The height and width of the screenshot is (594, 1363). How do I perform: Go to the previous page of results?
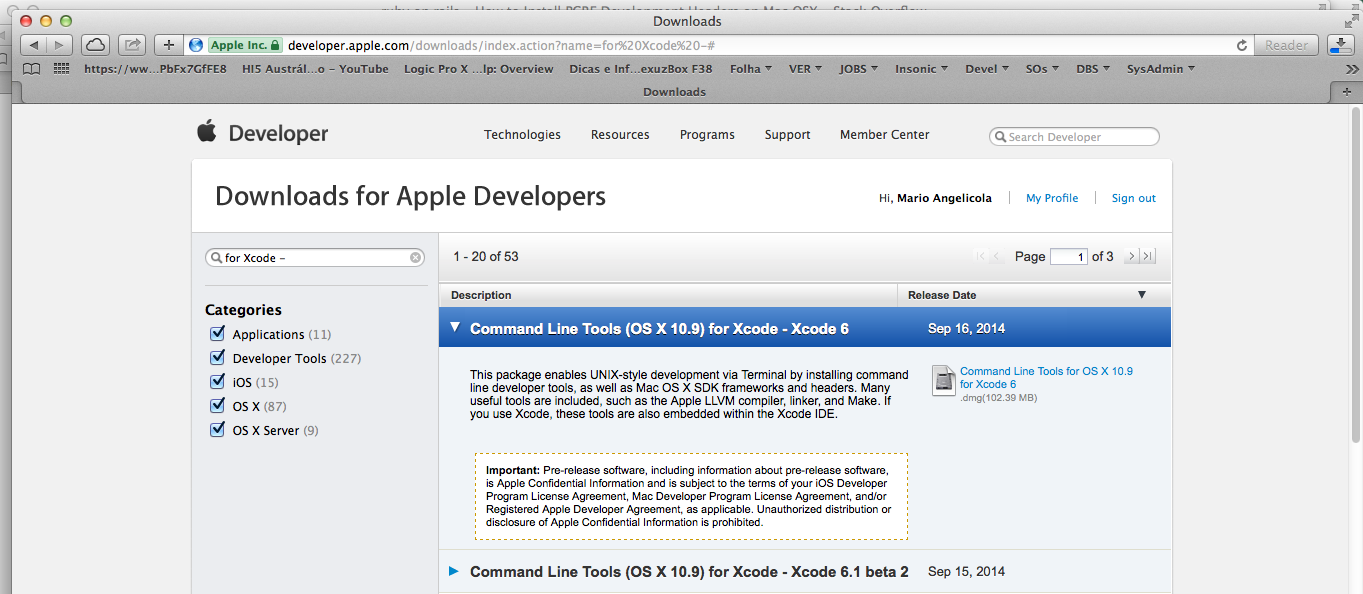[x=998, y=257]
